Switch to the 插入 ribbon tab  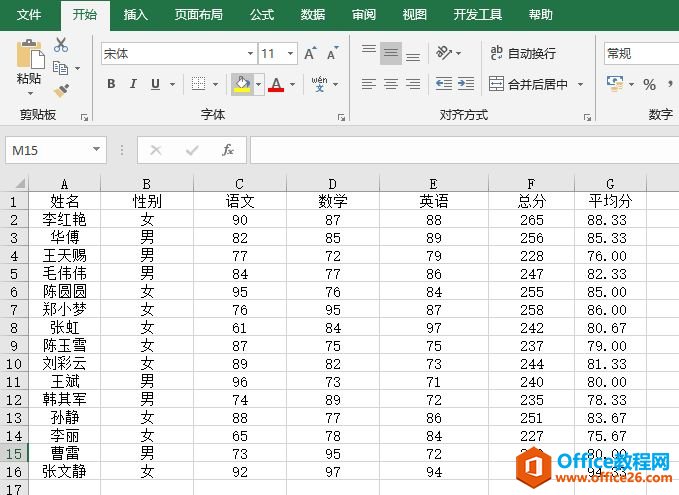135,15
